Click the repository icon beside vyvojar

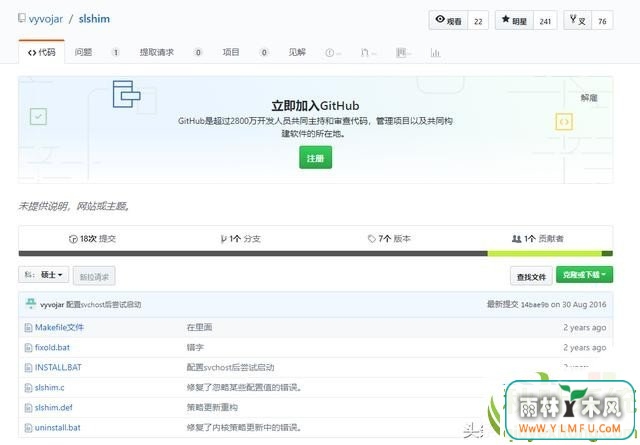click(x=22, y=18)
